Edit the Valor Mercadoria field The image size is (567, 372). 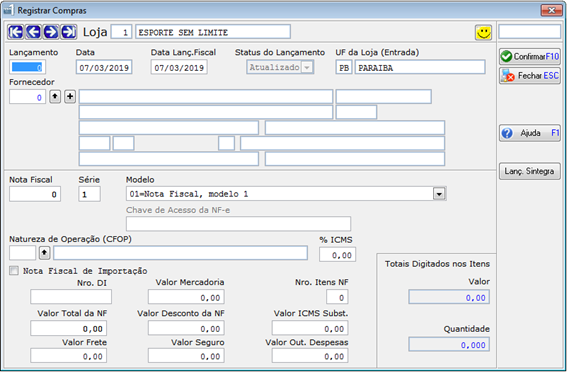[x=186, y=297]
